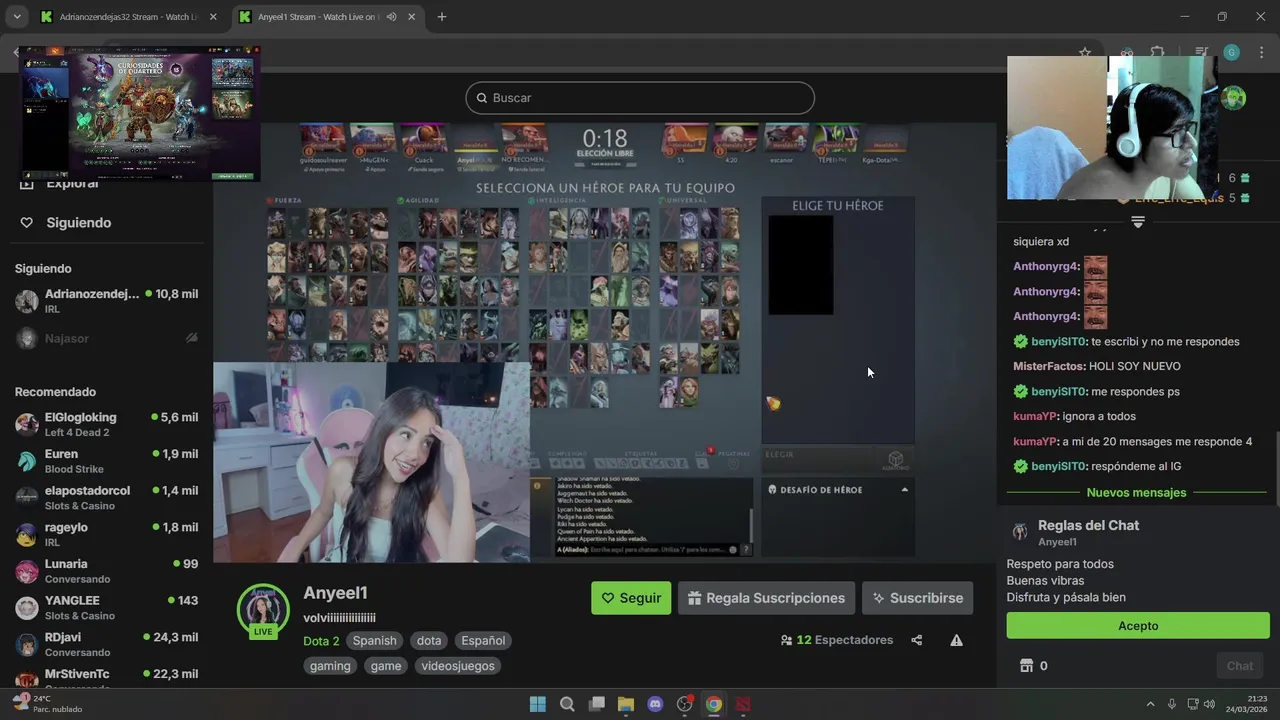Image resolution: width=1280 pixels, height=720 pixels.
Task: Select the Español tag
Action: [x=483, y=641]
